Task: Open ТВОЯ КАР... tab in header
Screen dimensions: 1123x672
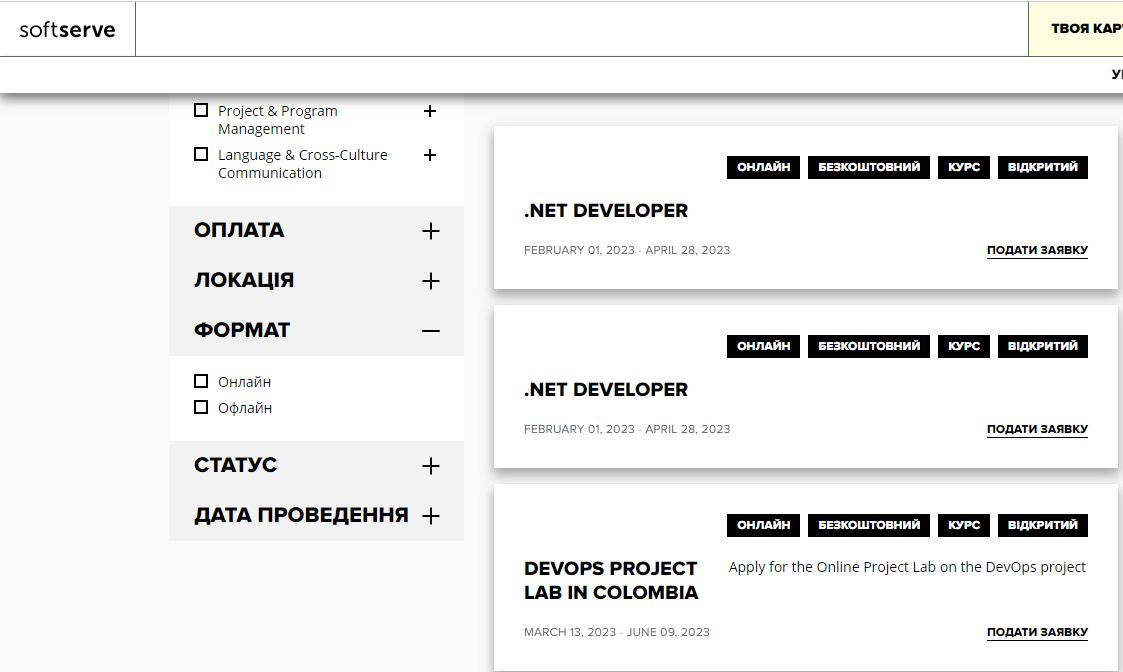Action: 1085,29
